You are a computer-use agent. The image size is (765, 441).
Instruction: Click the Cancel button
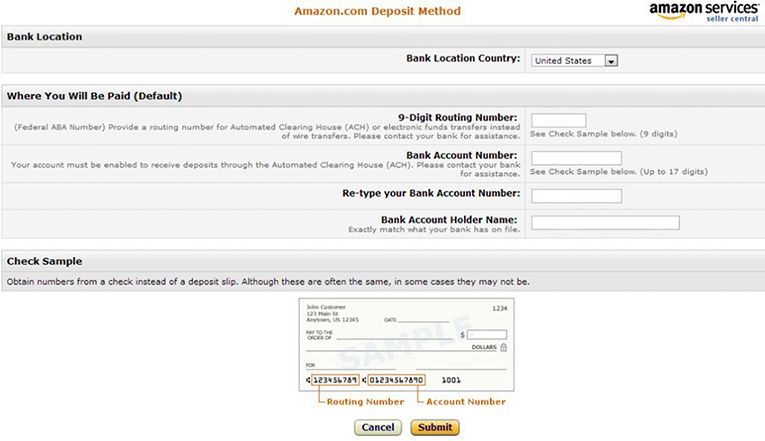pyautogui.click(x=378, y=427)
